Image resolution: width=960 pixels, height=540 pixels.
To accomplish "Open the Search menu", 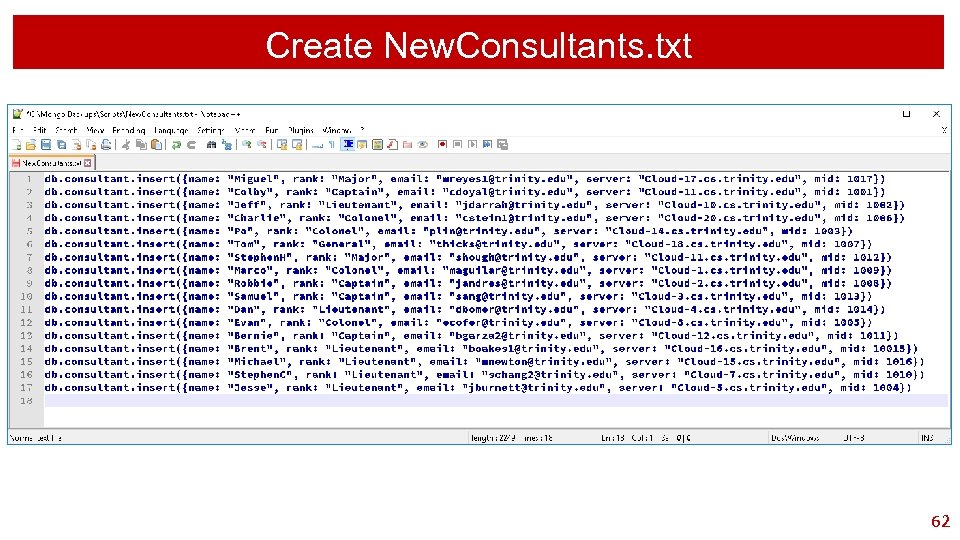I will coord(66,130).
